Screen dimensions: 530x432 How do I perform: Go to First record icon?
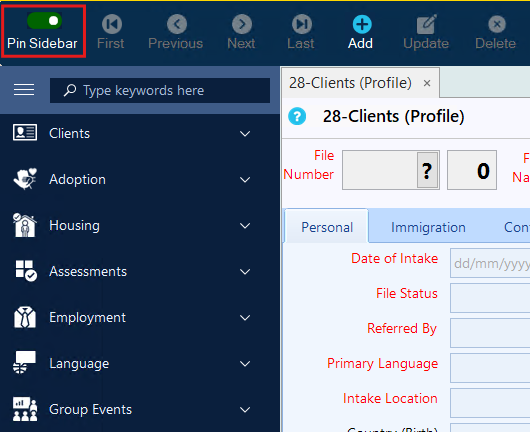[x=112, y=24]
